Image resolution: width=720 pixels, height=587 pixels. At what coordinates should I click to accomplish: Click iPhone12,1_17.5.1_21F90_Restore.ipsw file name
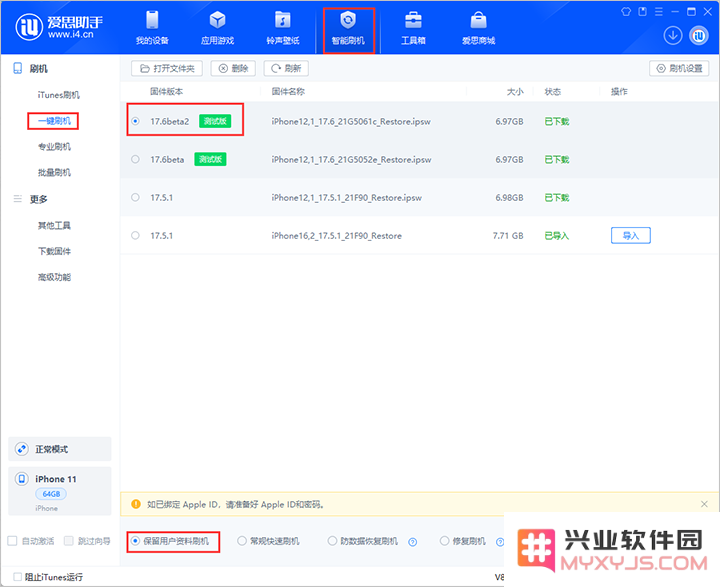click(x=346, y=198)
